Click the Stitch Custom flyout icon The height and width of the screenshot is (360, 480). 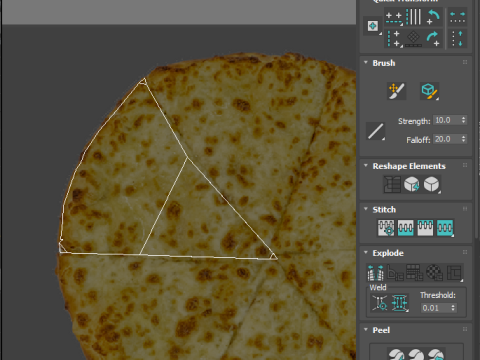445,228
